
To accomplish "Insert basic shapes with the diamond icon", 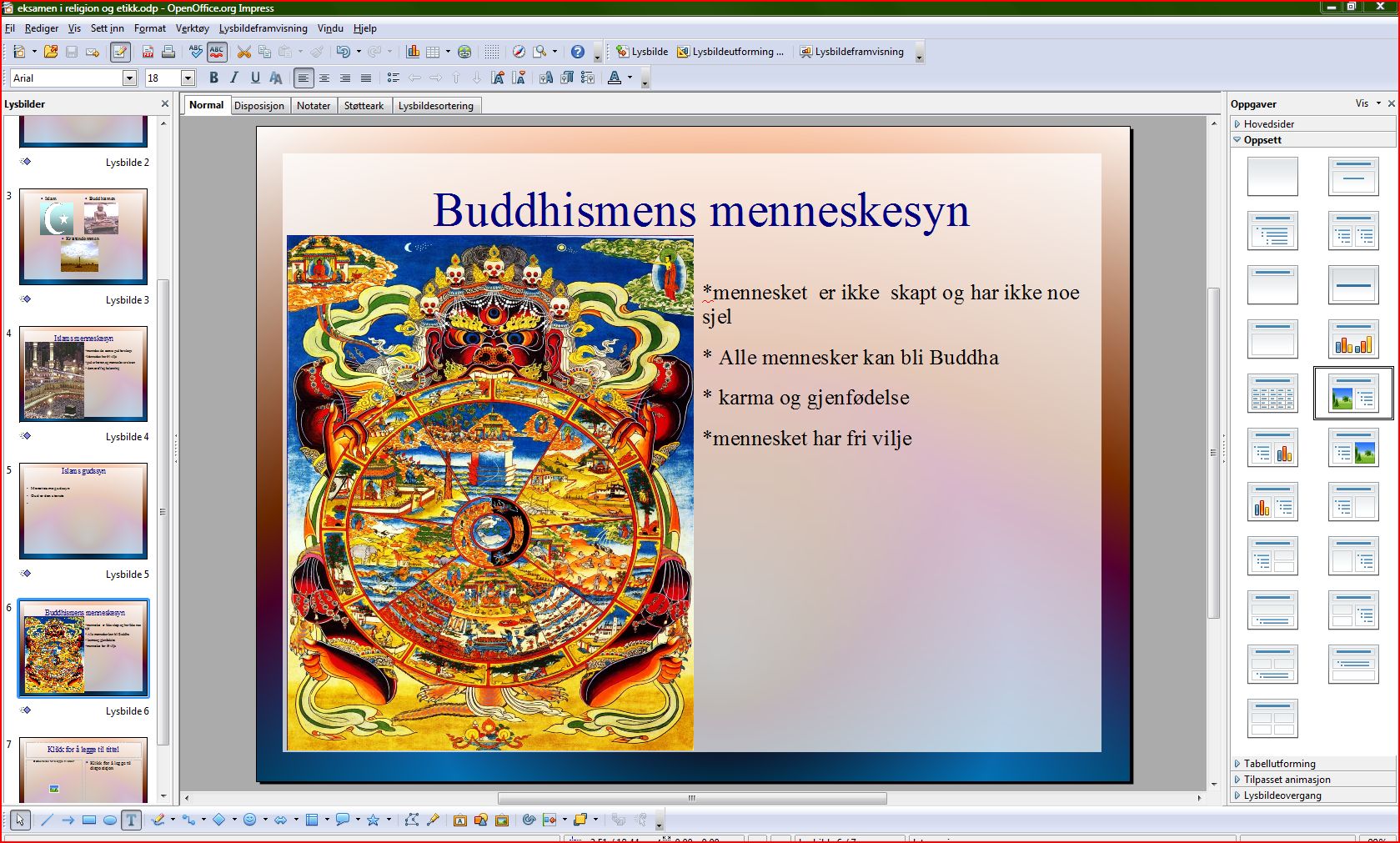I will click(219, 820).
